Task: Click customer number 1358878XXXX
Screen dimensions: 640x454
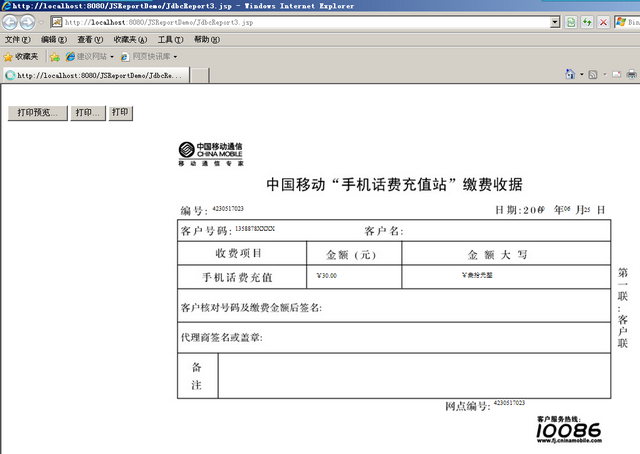Action: coord(255,229)
